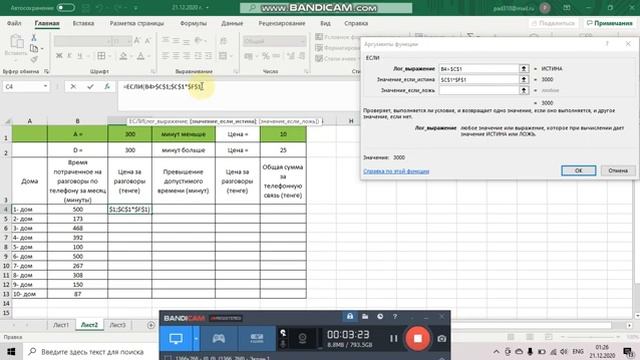The image size is (640, 360).
Task: Collapse dialog for Значение_если_ложь range
Action: click(x=524, y=90)
